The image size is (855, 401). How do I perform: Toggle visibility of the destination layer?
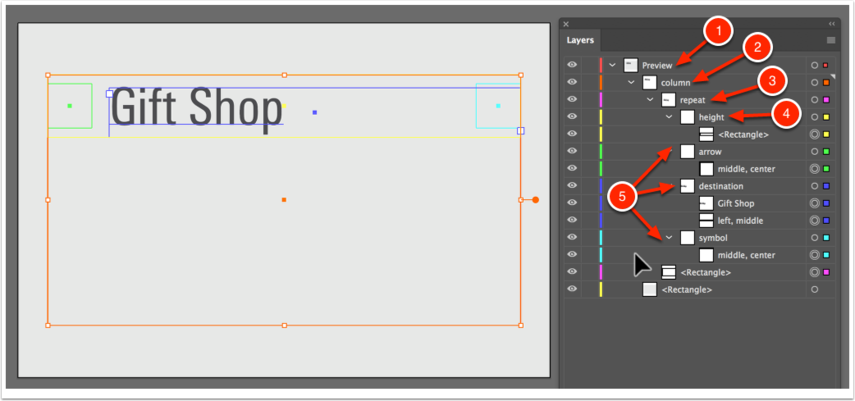click(x=571, y=186)
